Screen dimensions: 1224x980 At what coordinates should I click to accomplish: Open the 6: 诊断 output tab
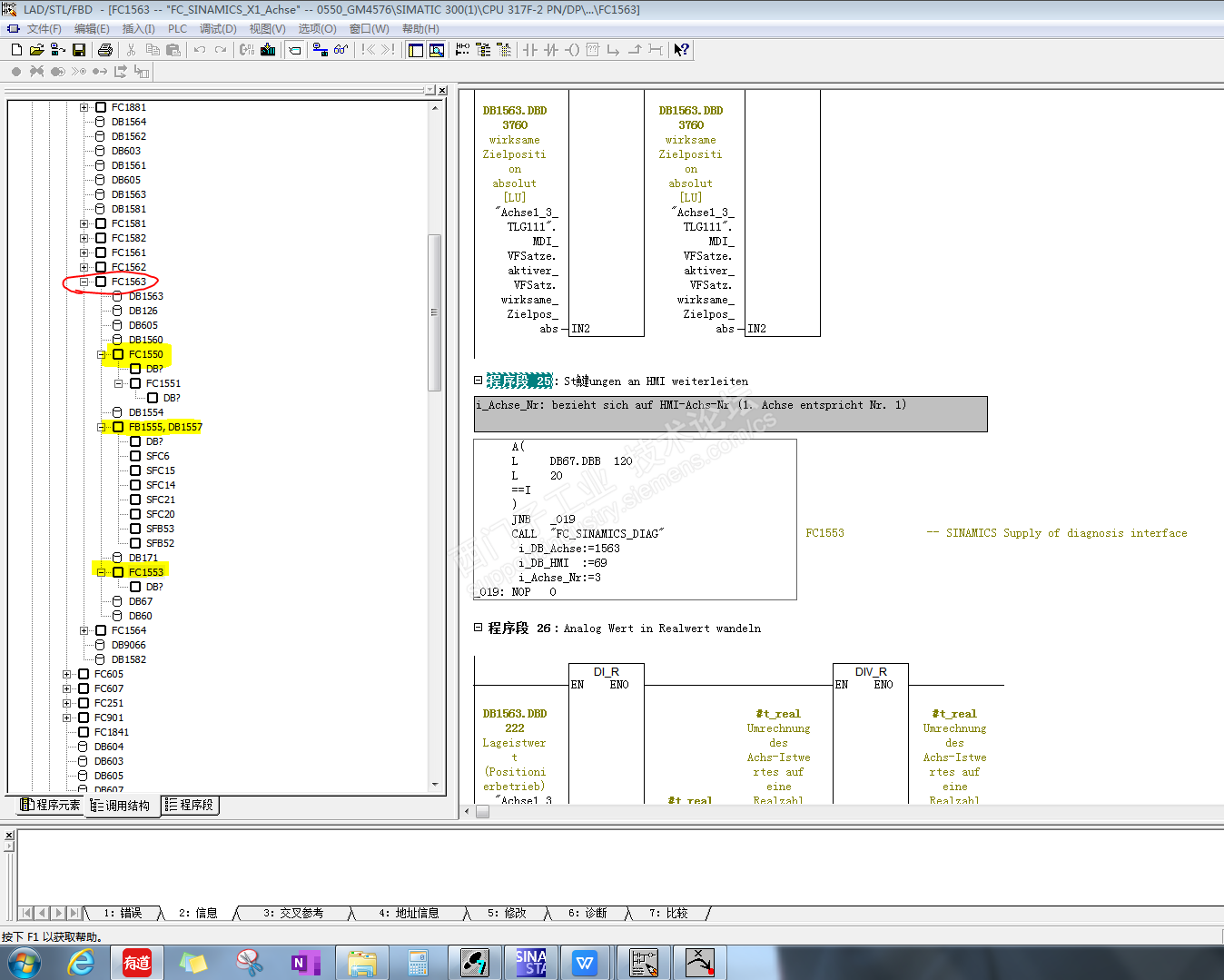[x=587, y=913]
